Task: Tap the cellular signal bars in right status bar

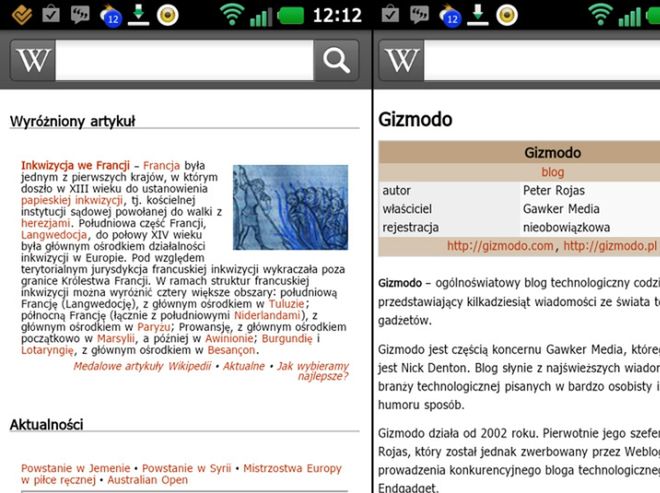Action: 629,16
